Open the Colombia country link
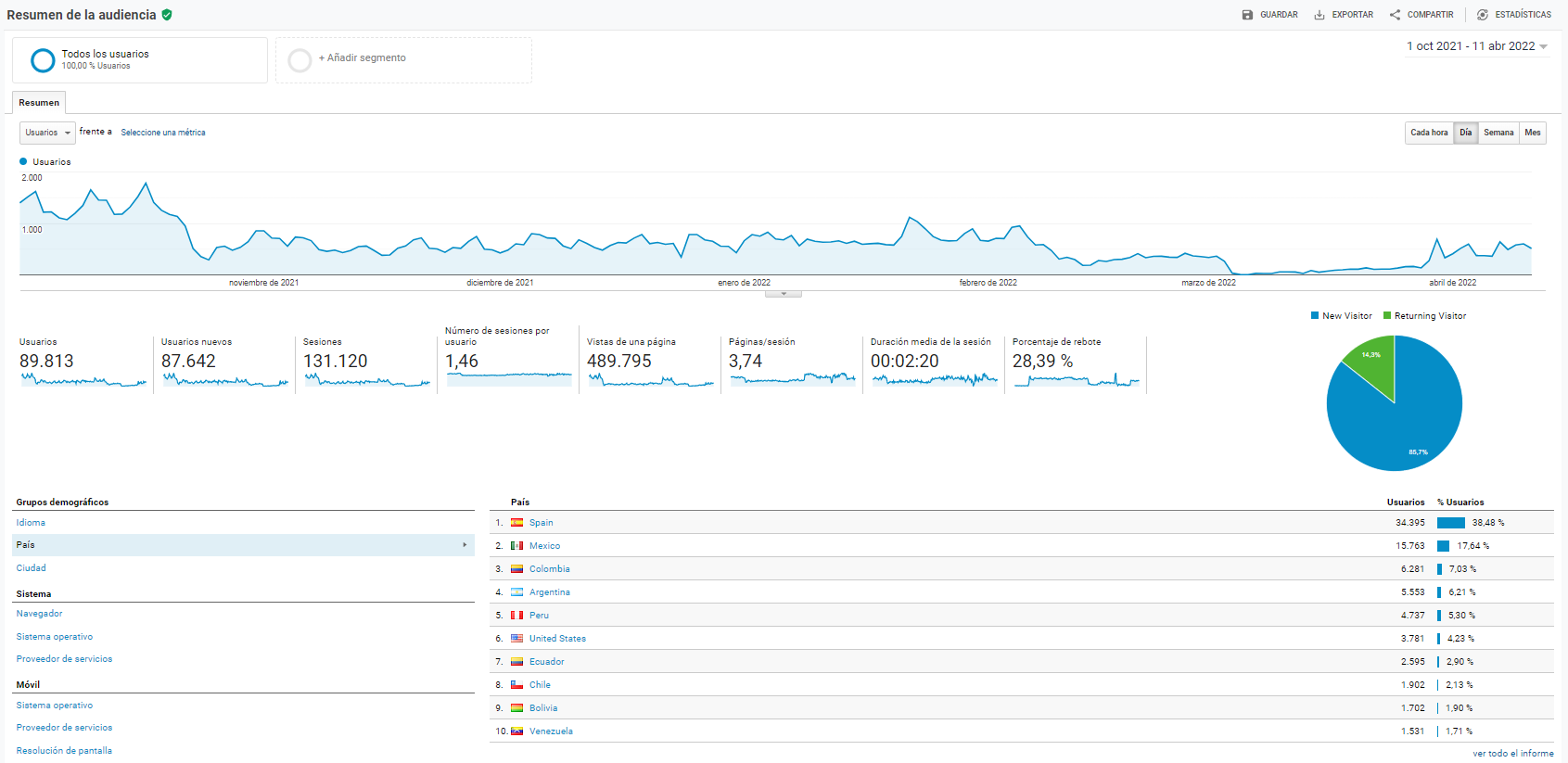 coord(550,569)
